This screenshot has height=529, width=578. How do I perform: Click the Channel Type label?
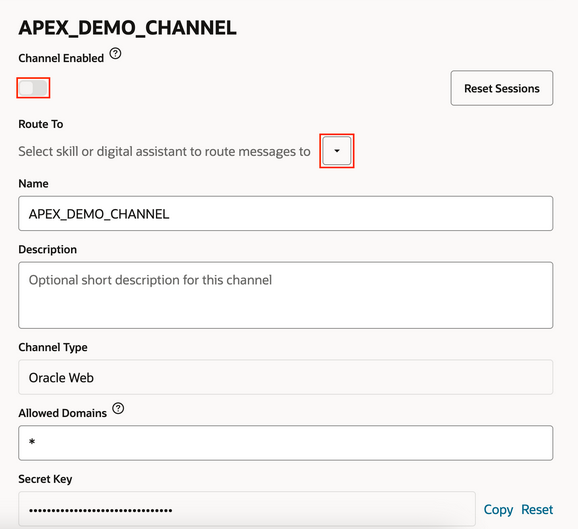[x=53, y=347]
